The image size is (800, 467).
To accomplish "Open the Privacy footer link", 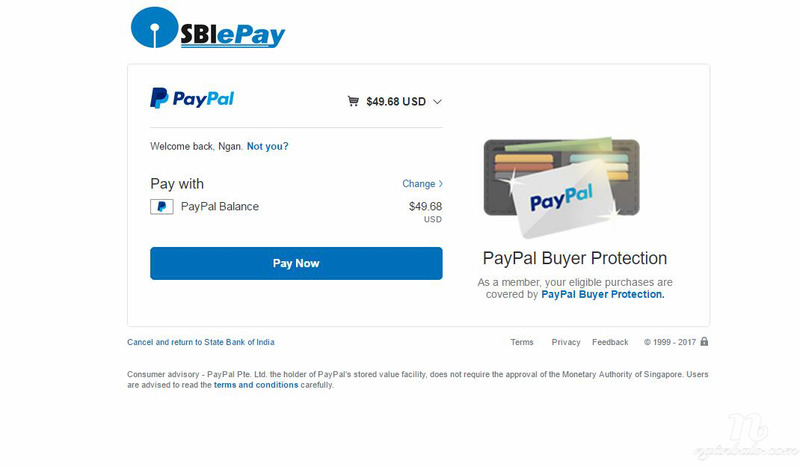I will [x=566, y=342].
